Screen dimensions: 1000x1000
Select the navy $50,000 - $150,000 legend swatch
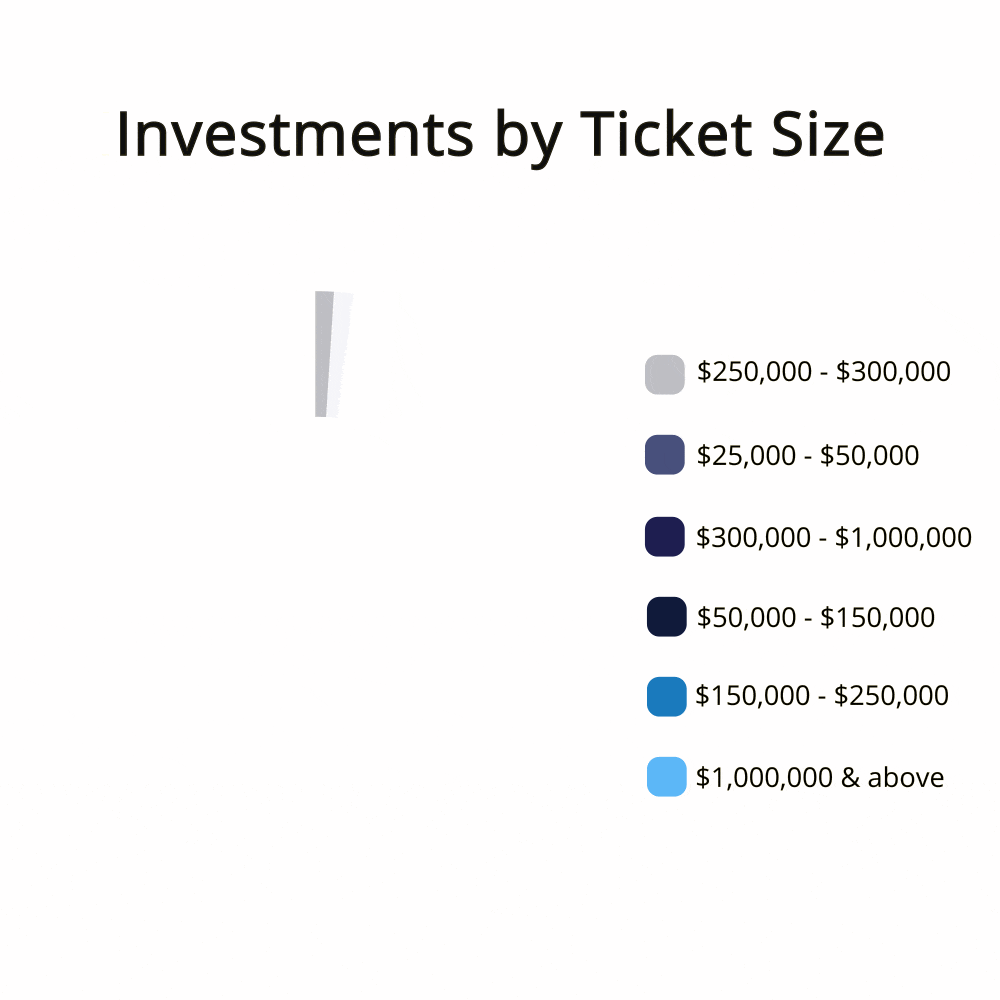coord(666,617)
